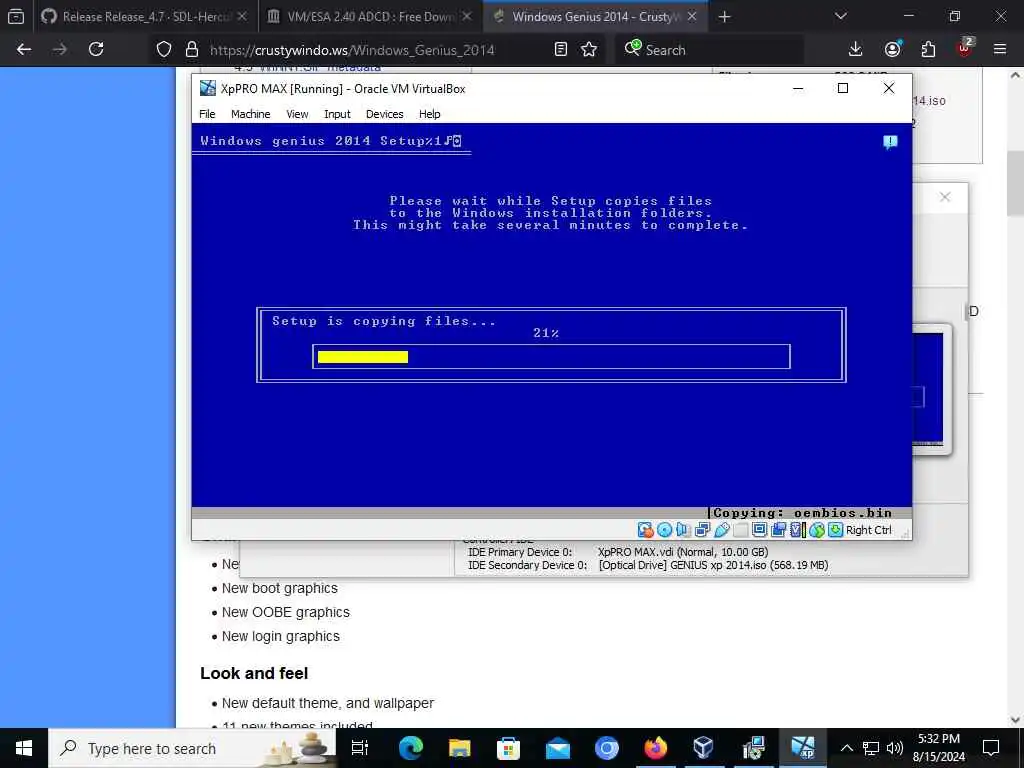
Task: Click 'XpPRO MAX.vdi (Normal, 10.00 GB)' text
Action: click(683, 552)
